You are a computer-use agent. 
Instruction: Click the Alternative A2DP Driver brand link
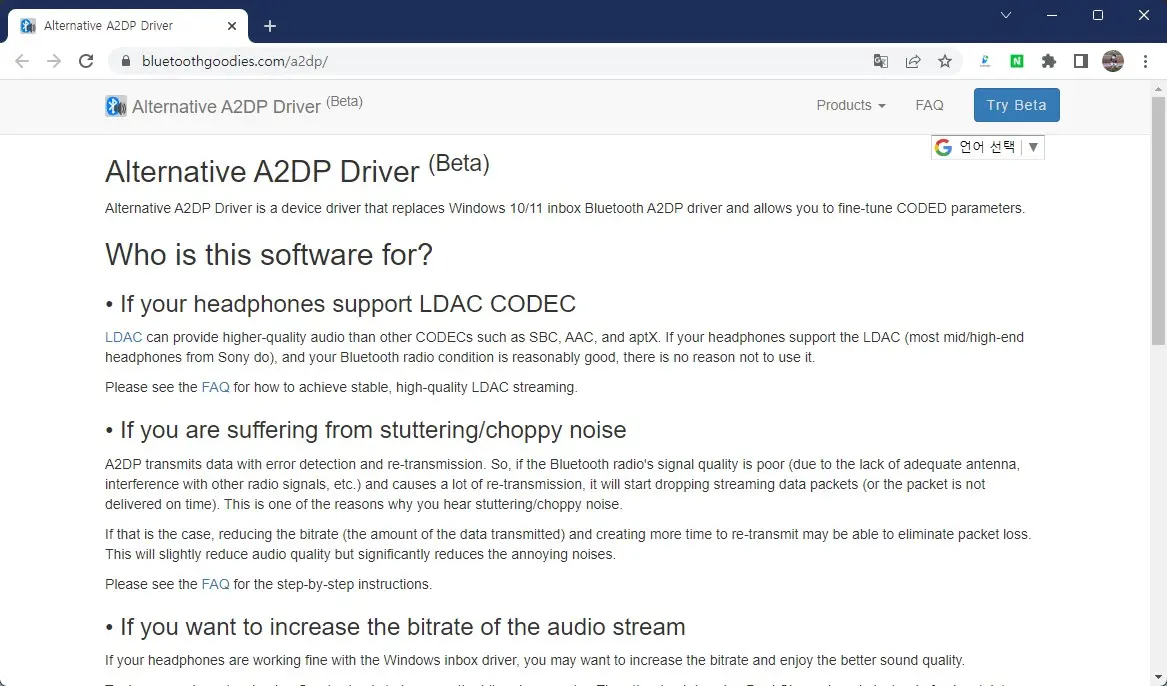pyautogui.click(x=234, y=106)
